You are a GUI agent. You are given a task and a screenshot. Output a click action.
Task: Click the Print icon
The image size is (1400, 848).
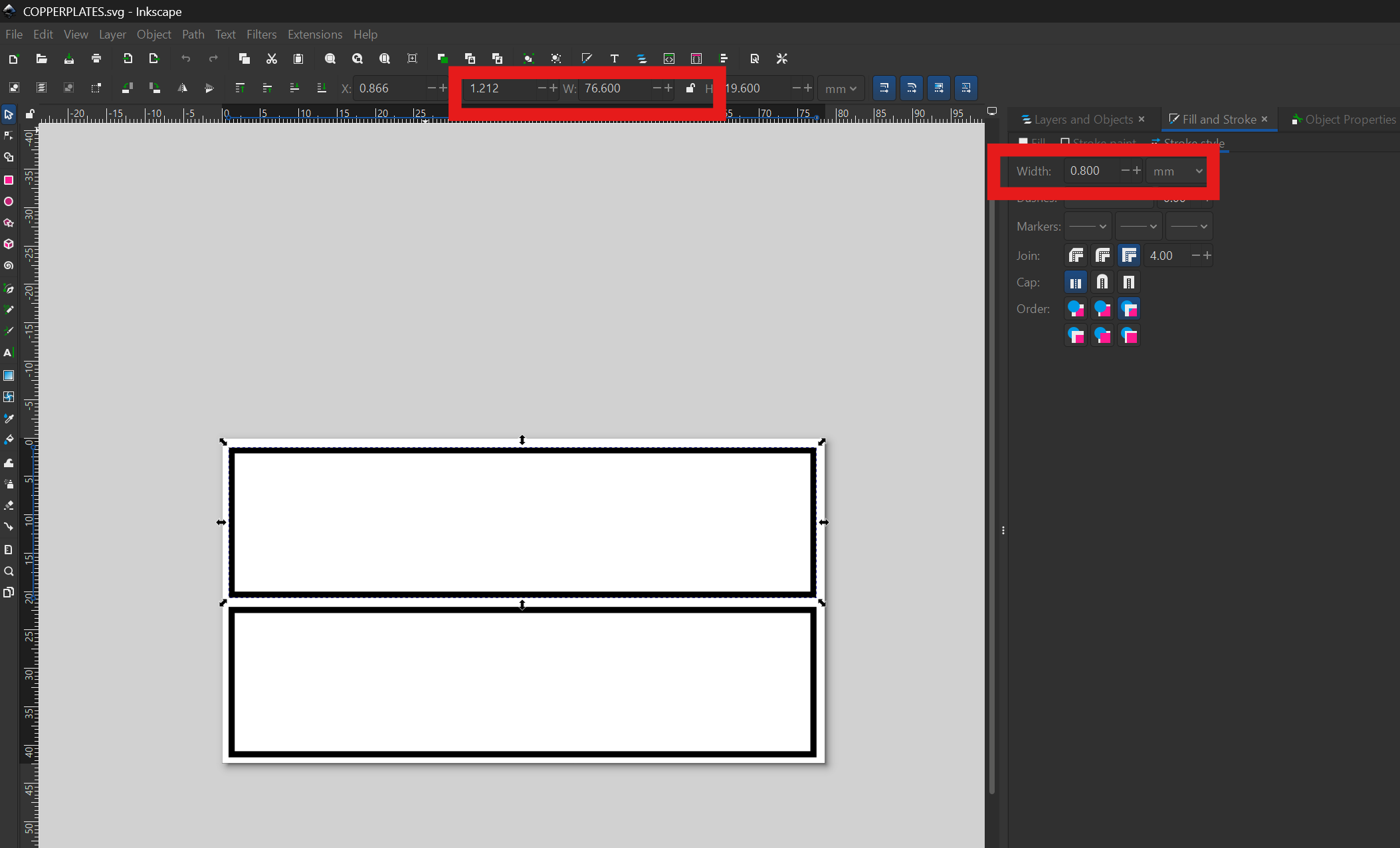click(96, 58)
